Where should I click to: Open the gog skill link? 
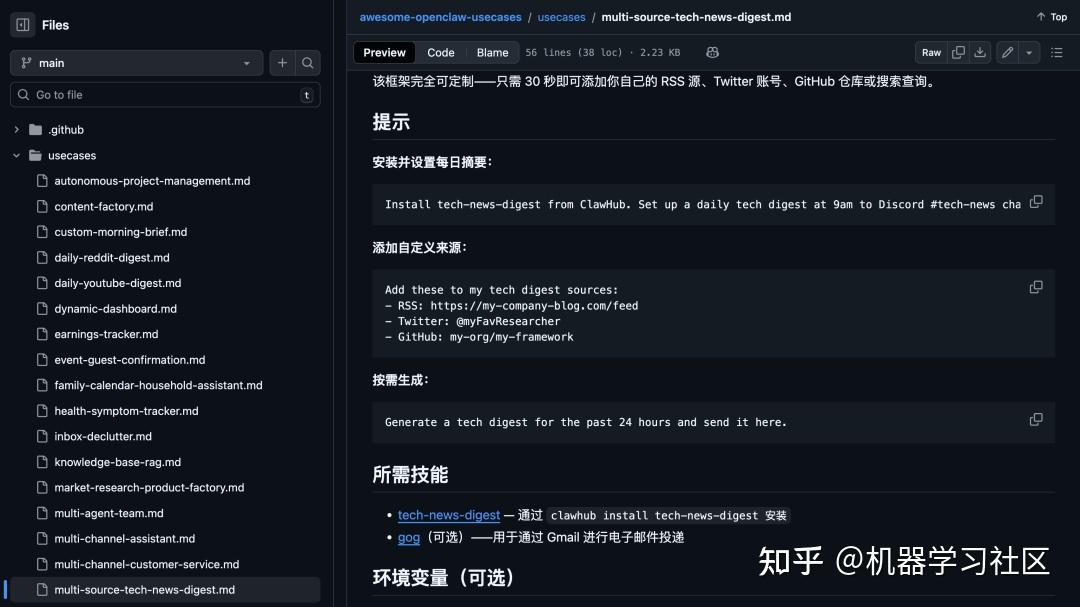coord(408,537)
